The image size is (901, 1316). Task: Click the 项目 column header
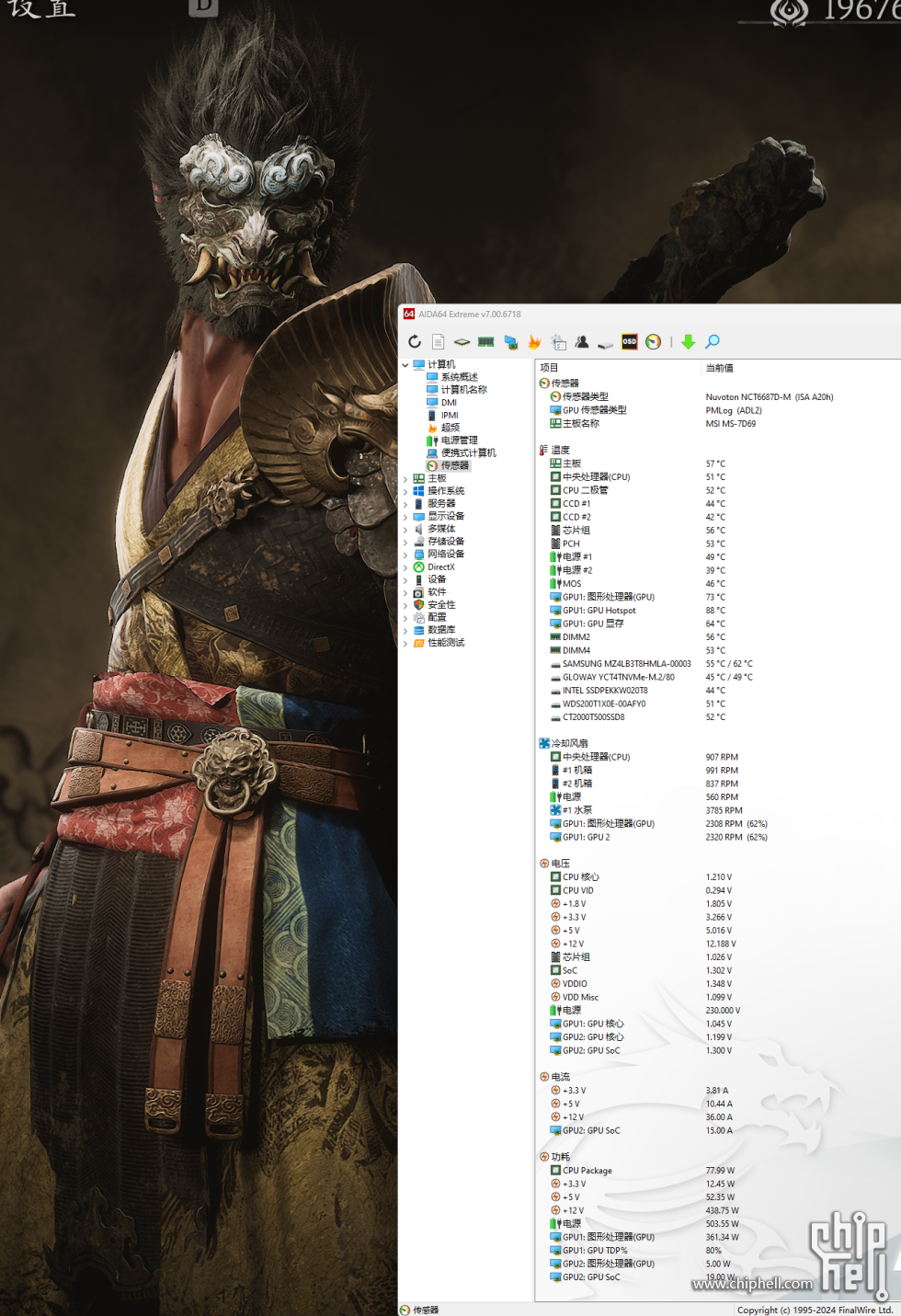[x=550, y=368]
